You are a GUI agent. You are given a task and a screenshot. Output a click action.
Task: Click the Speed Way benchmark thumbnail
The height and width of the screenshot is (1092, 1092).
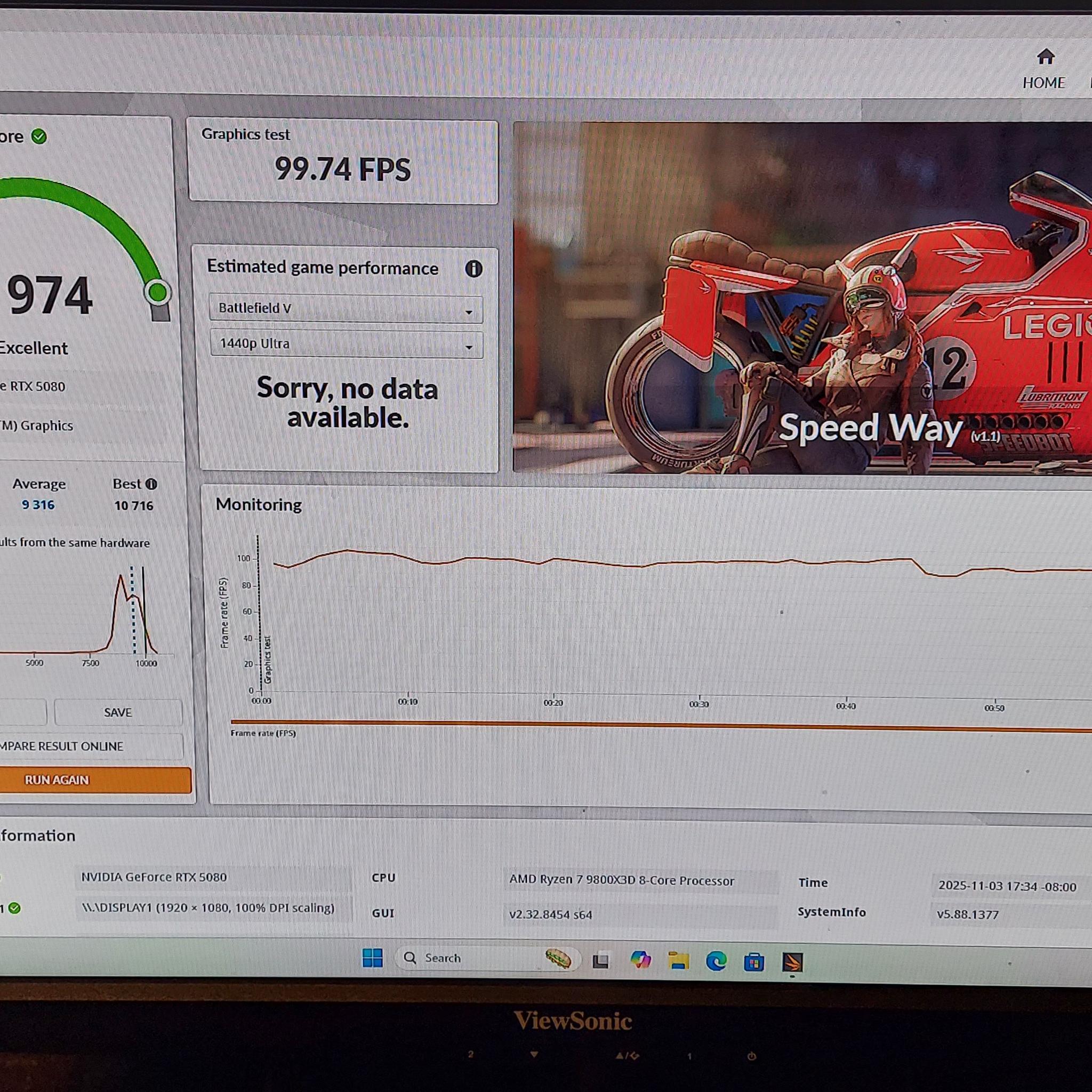[802, 298]
